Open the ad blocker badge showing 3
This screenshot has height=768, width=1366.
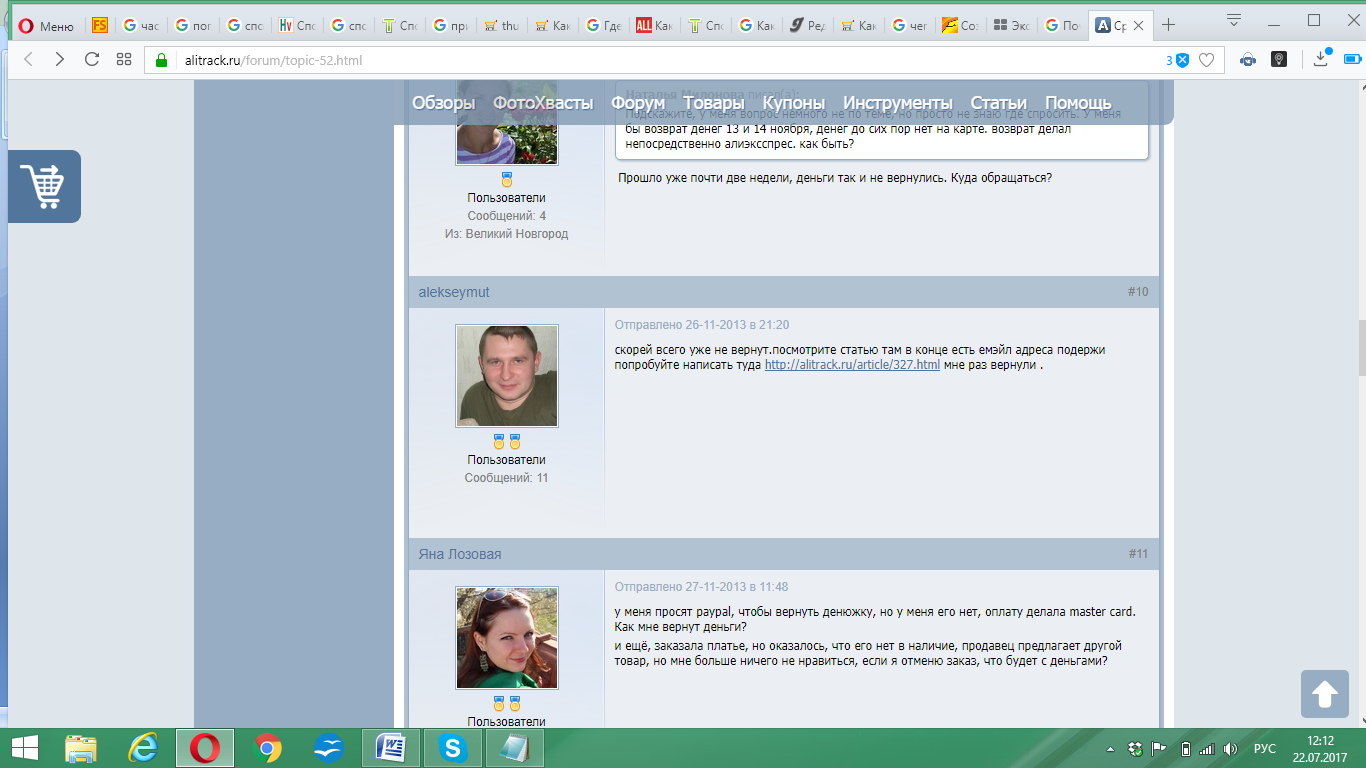point(1177,60)
